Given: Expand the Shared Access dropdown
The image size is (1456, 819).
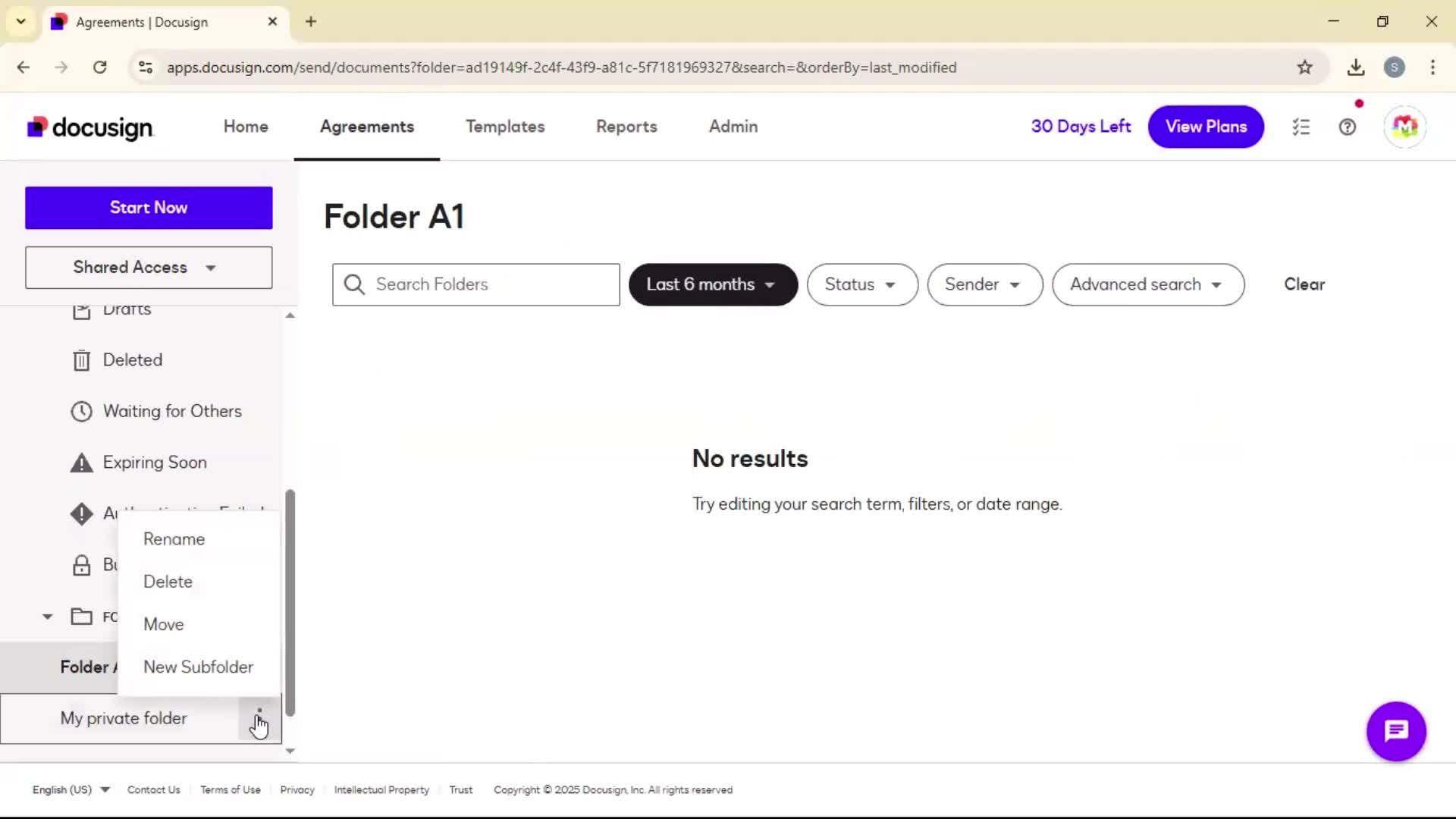Looking at the screenshot, I should coord(149,268).
